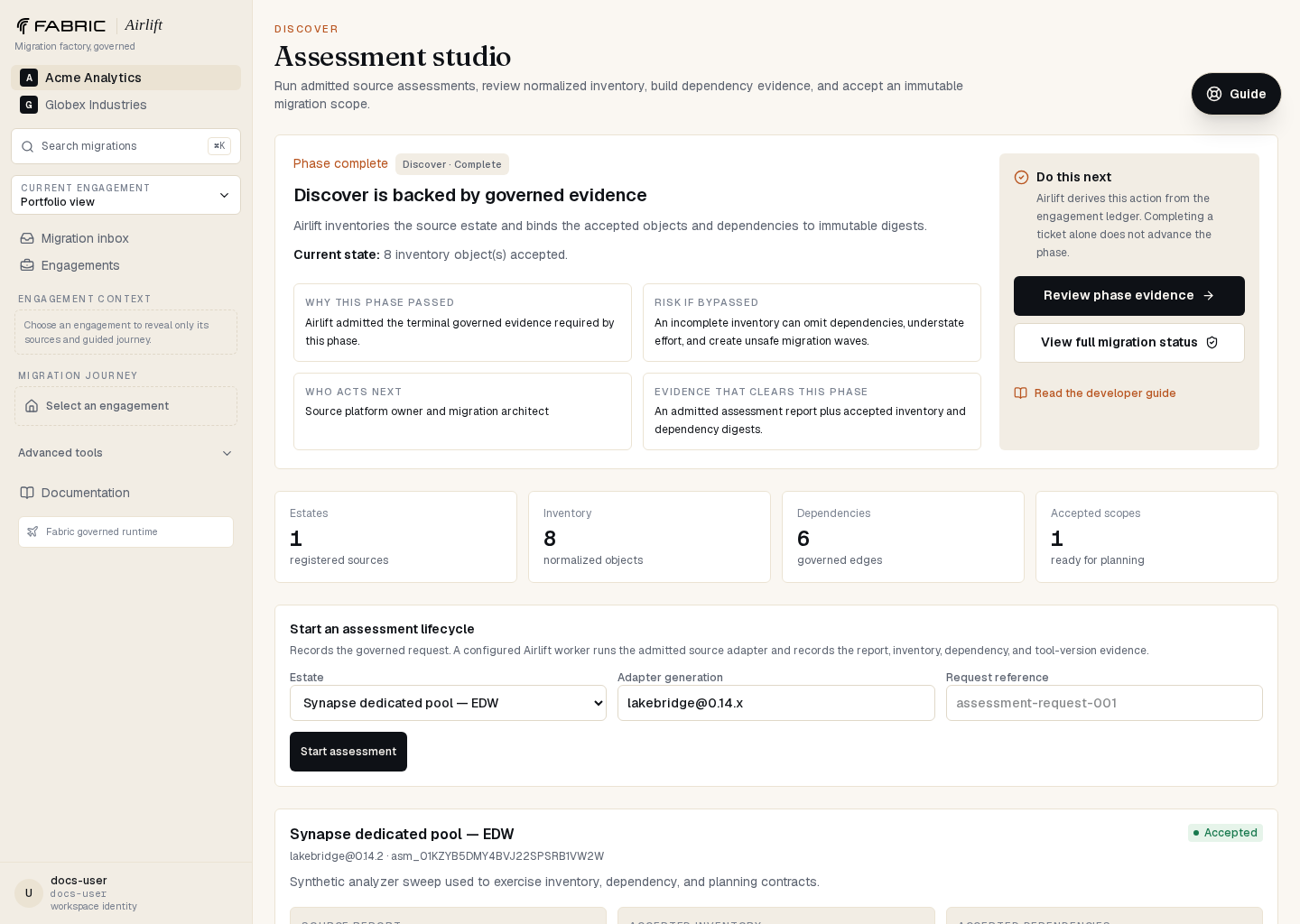Click Start assessment button

click(x=348, y=752)
